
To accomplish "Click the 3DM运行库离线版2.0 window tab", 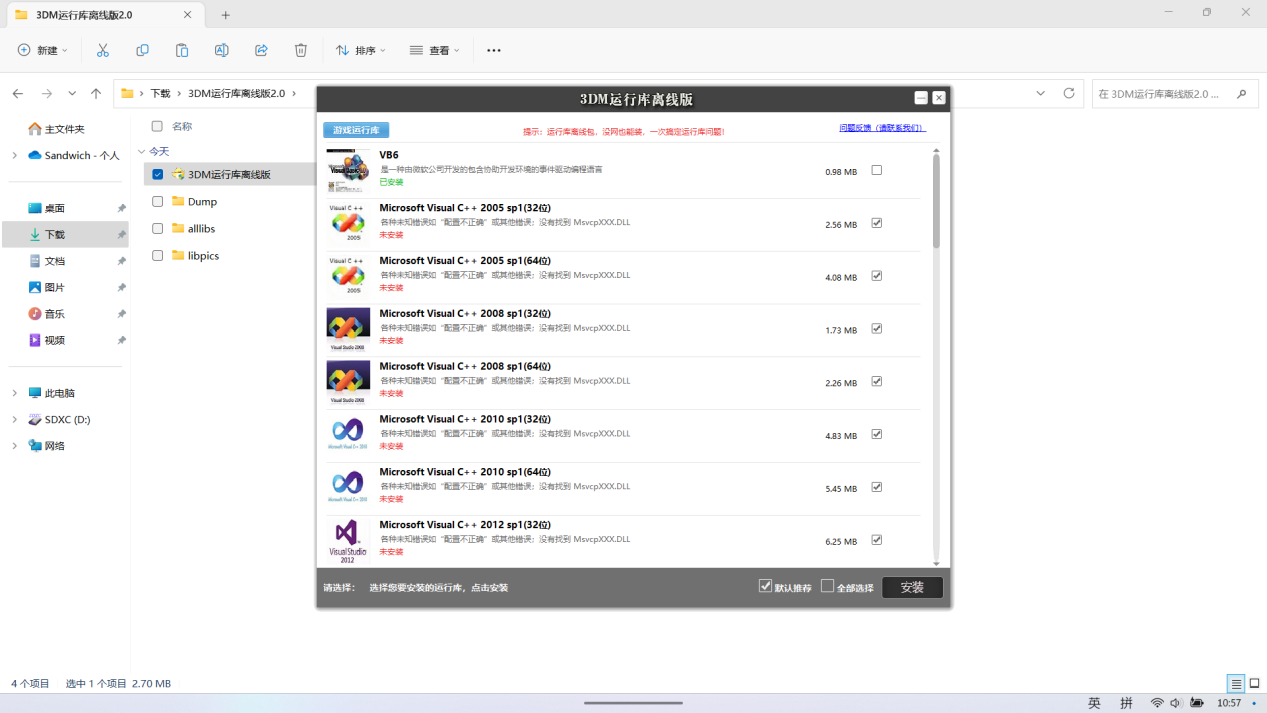I will 103,15.
